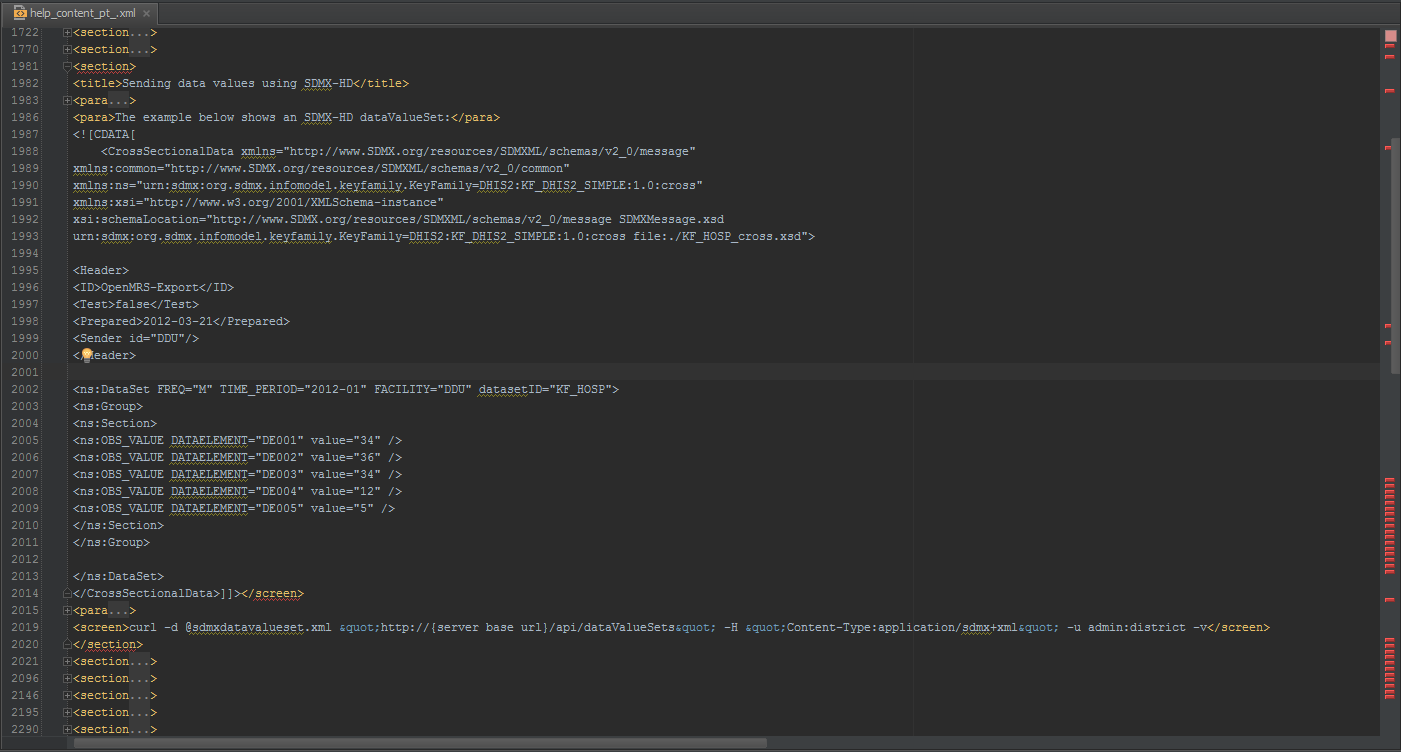Screen dimensions: 1401x752
Task: Expand the folded para at line 1983
Action: (67, 100)
